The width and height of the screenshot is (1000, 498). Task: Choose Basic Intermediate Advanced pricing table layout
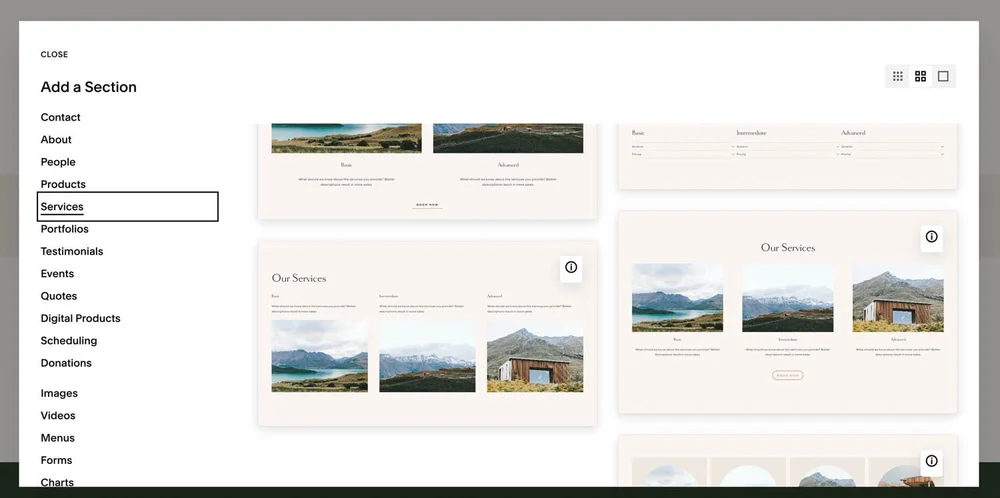coord(788,156)
